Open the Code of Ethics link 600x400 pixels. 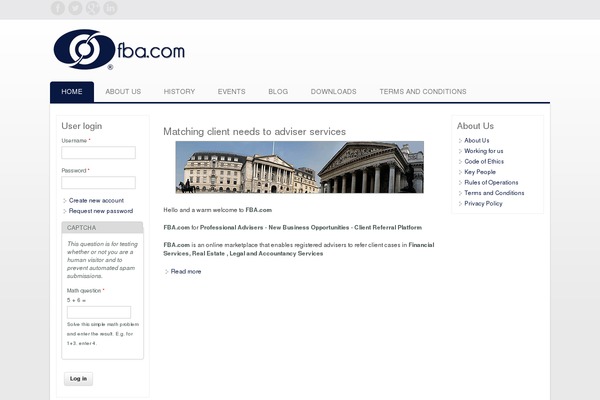[484, 162]
